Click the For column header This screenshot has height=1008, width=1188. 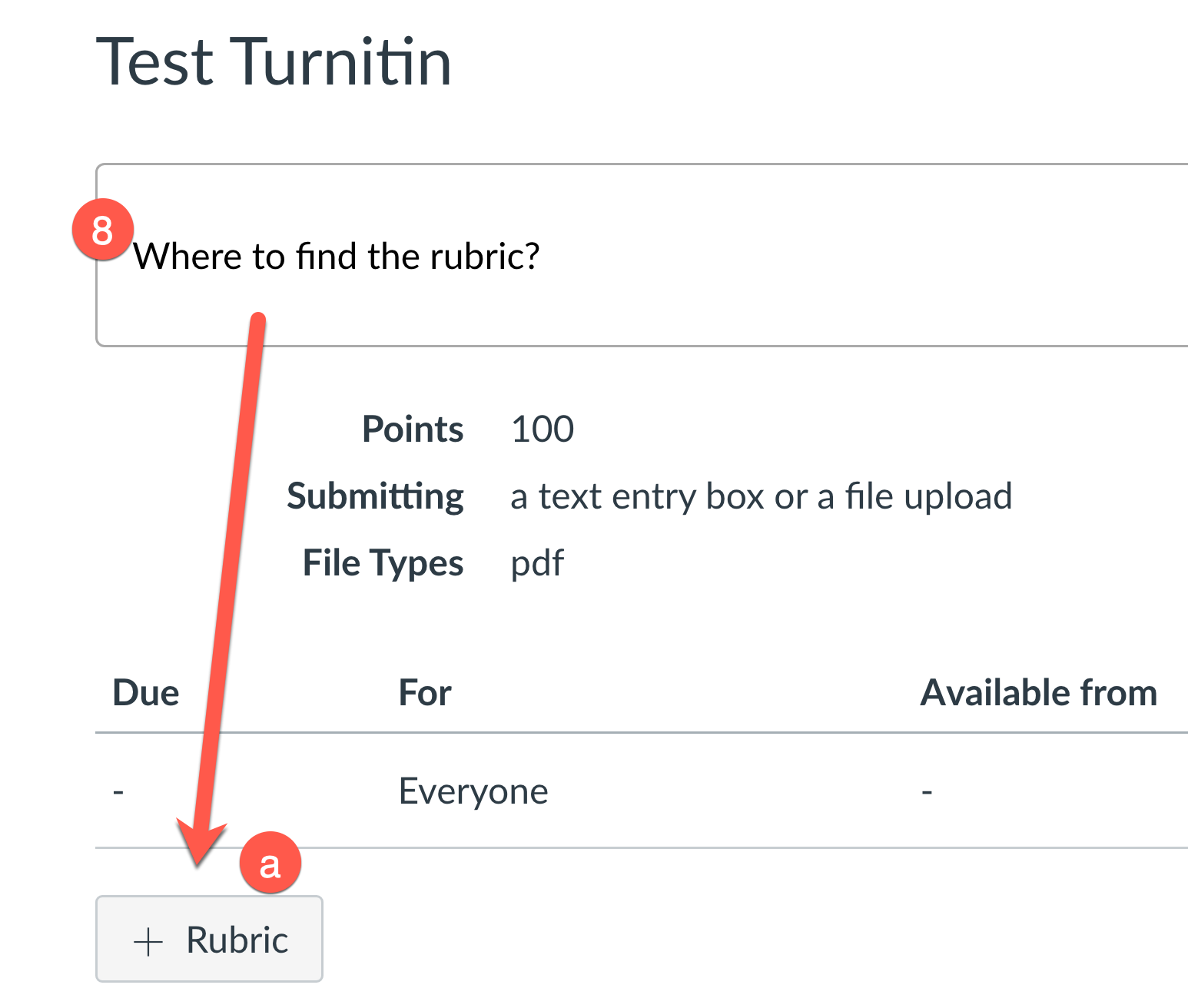click(425, 693)
